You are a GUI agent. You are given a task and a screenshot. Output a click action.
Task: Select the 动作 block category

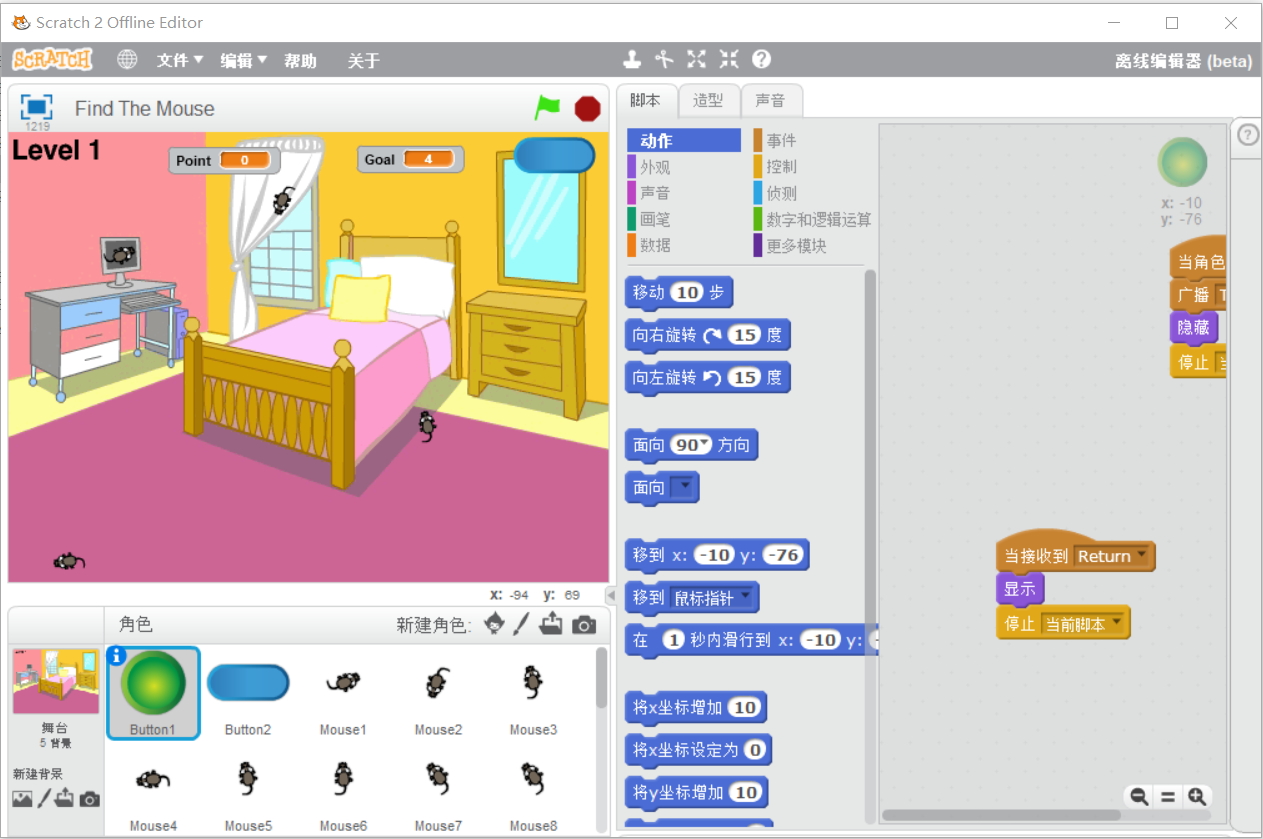pos(684,141)
